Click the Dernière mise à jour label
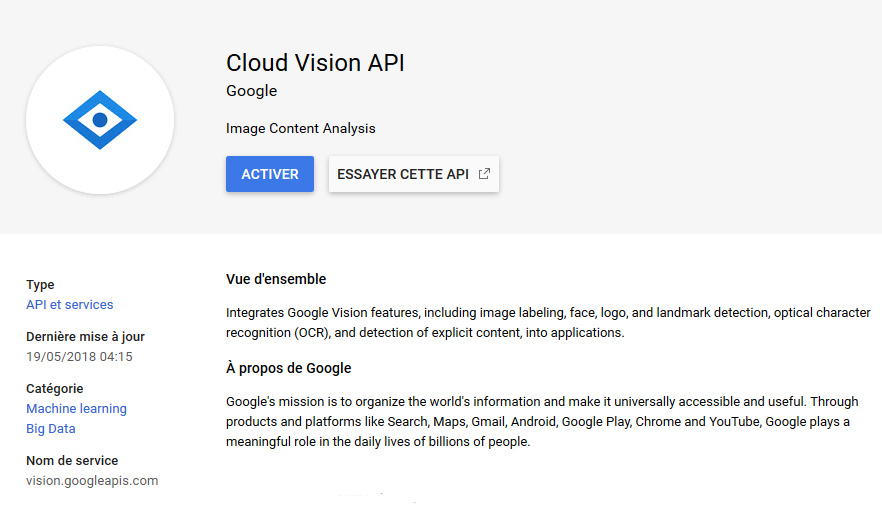 pos(86,337)
